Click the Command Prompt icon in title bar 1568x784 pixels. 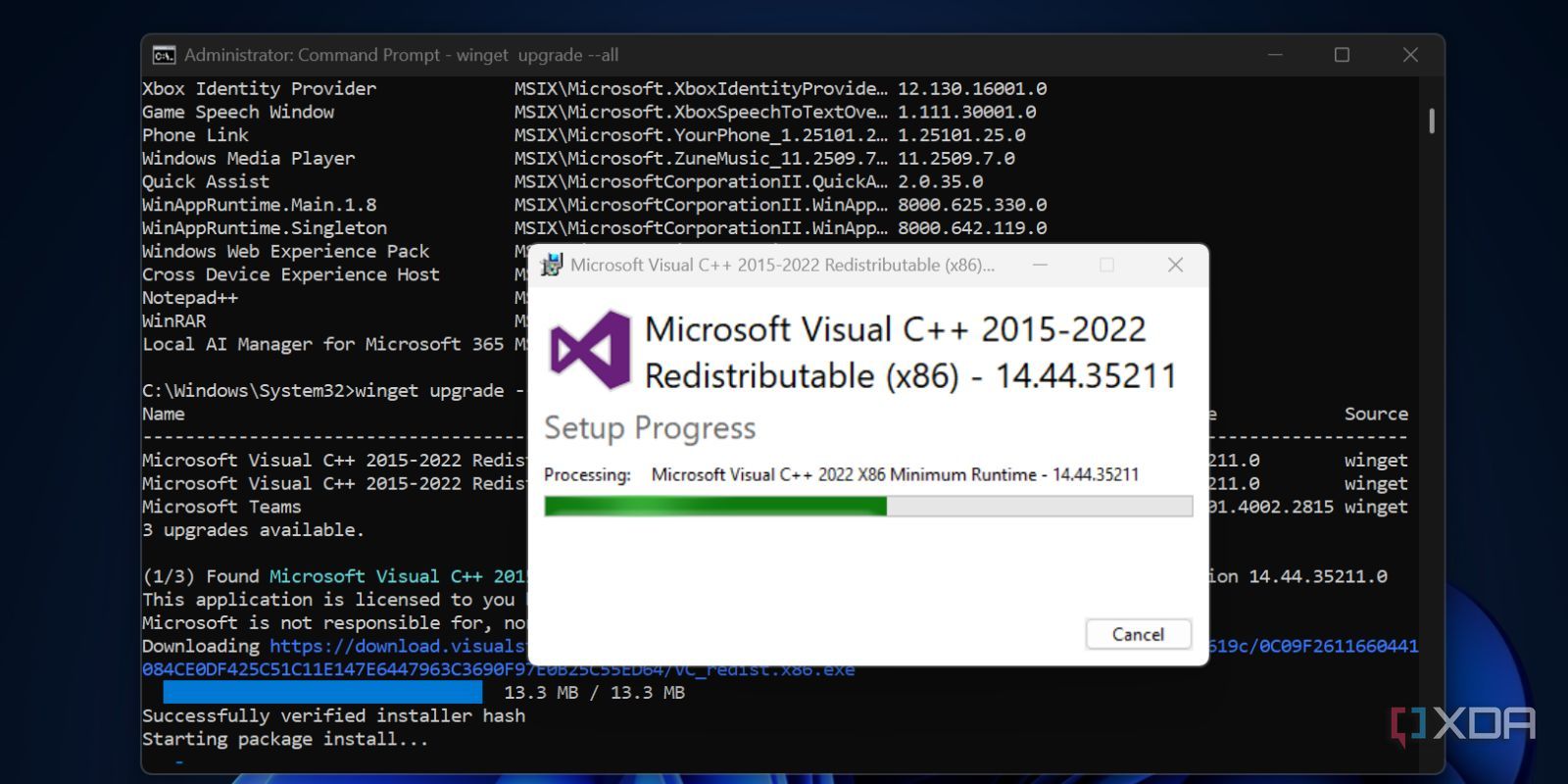(164, 55)
